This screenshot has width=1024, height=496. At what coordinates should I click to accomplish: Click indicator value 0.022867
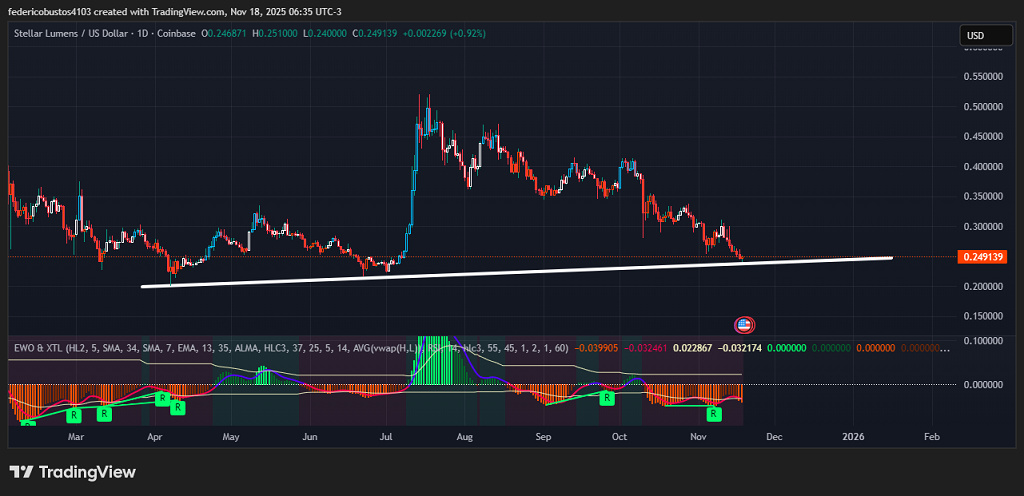692,349
